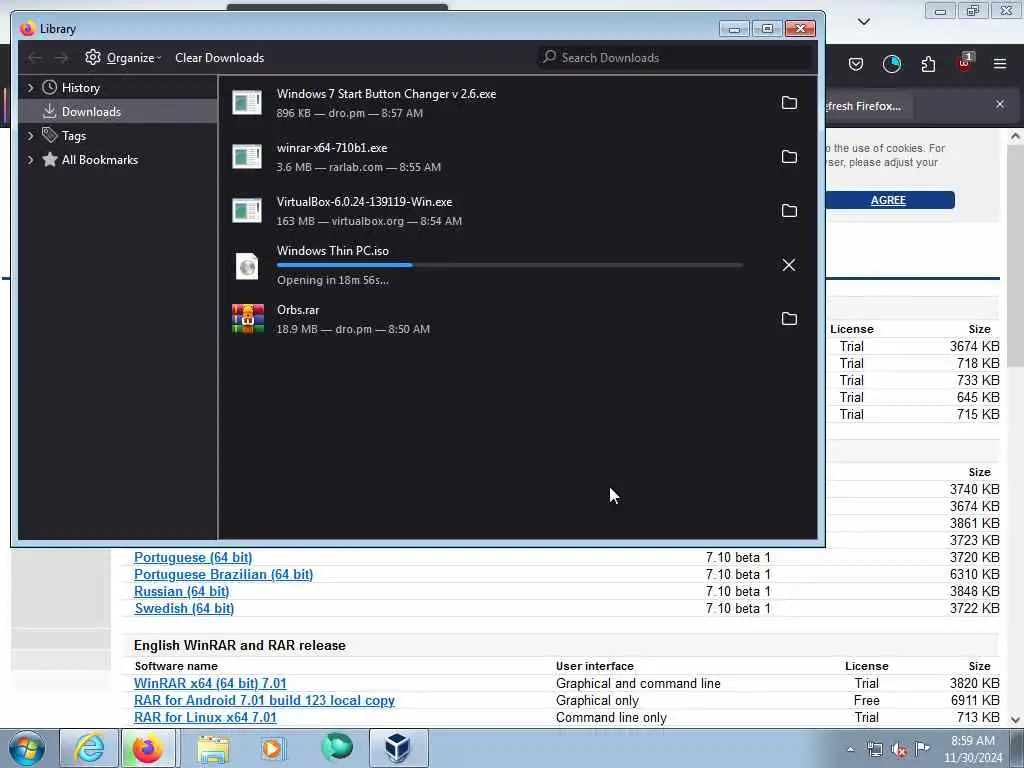Select Downloads in Library sidebar
This screenshot has width=1024, height=768.
(118, 112)
